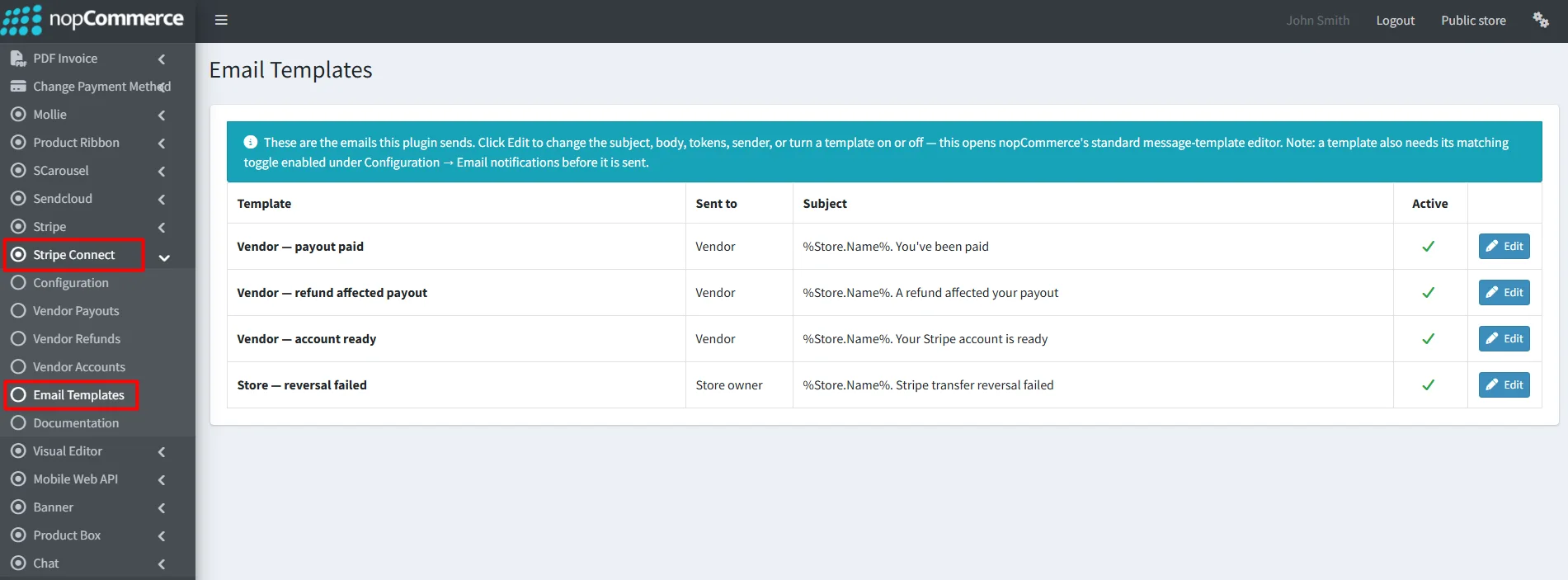Image resolution: width=1568 pixels, height=580 pixels.
Task: Click active checkmark for Vendor — payout paid
Action: coord(1429,246)
